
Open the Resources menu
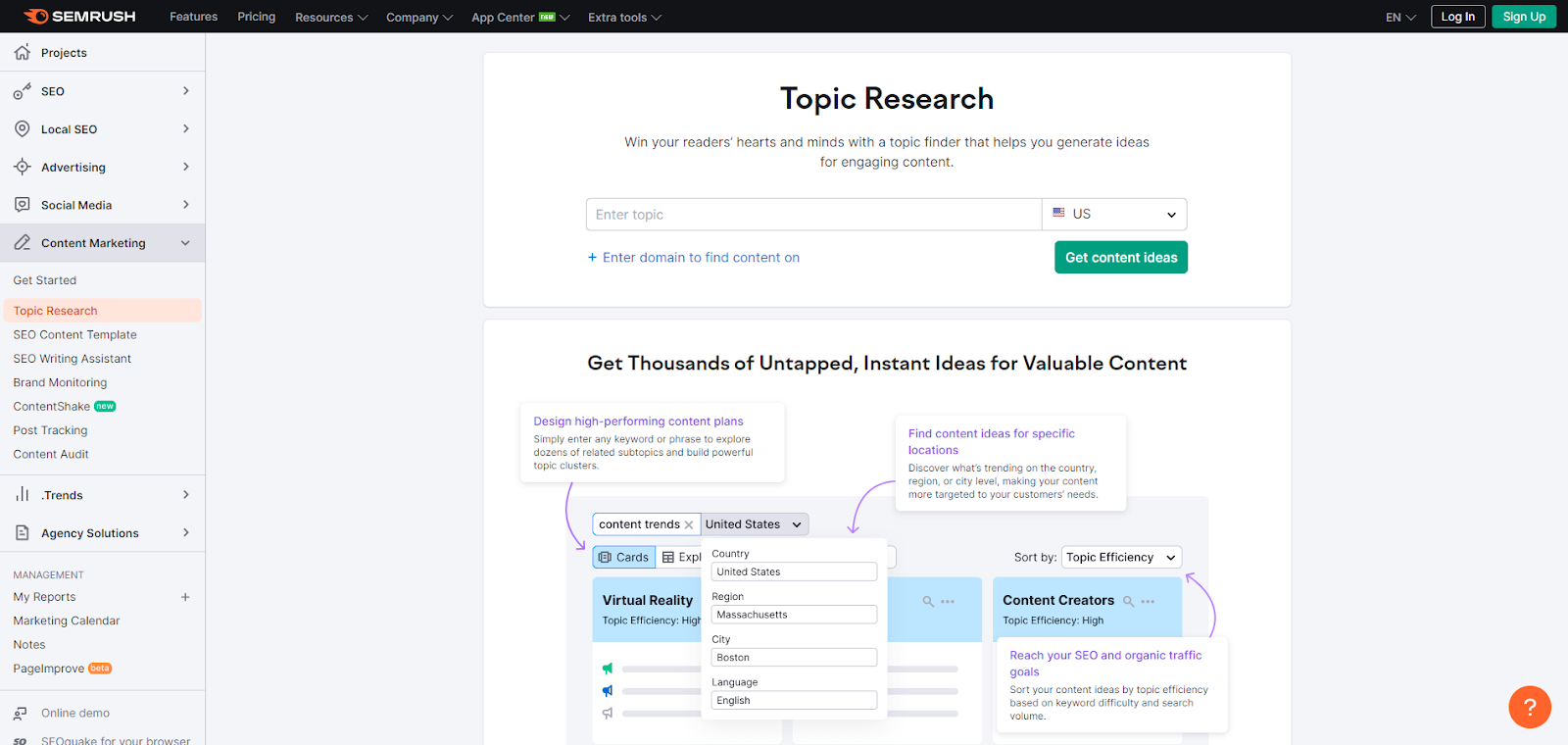pos(331,17)
